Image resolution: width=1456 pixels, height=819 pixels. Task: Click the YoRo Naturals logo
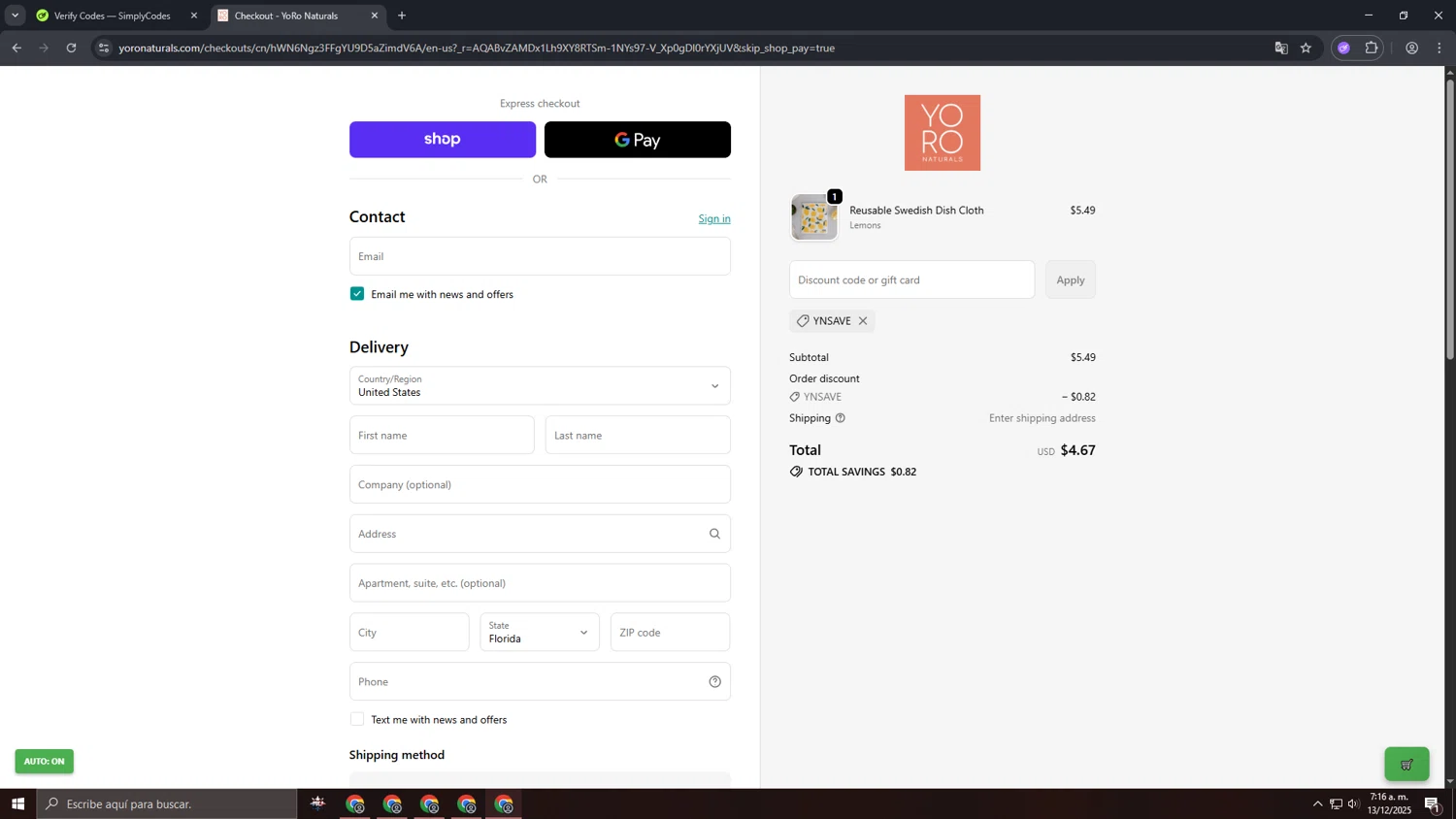pos(943,133)
